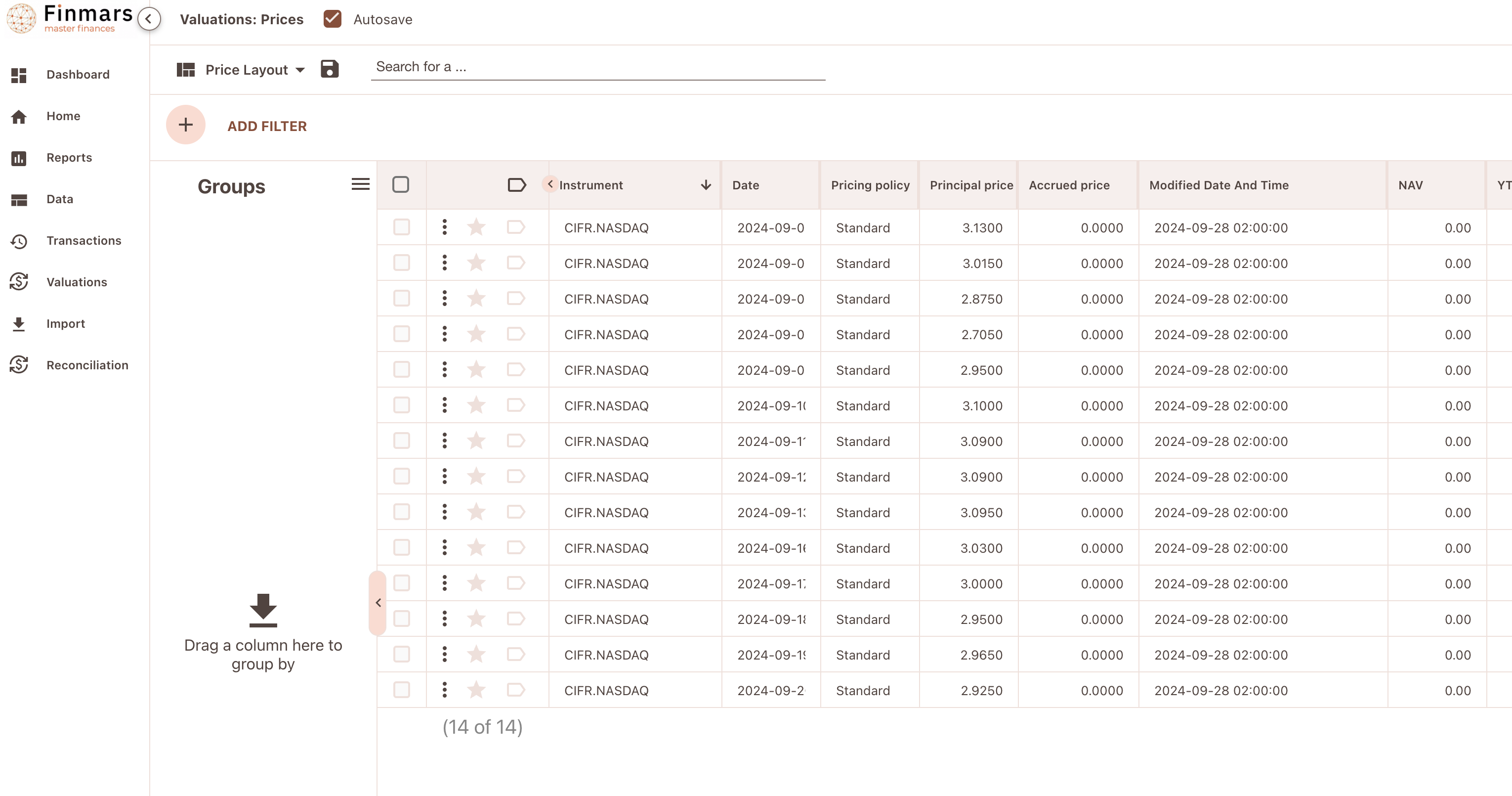Click the ADD FILTER text button
This screenshot has width=1512, height=796.
coord(267,126)
